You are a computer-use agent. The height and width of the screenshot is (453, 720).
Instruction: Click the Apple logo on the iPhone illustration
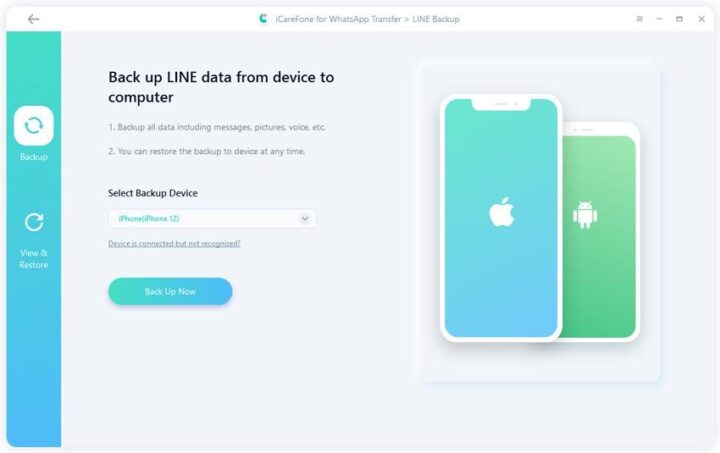501,212
